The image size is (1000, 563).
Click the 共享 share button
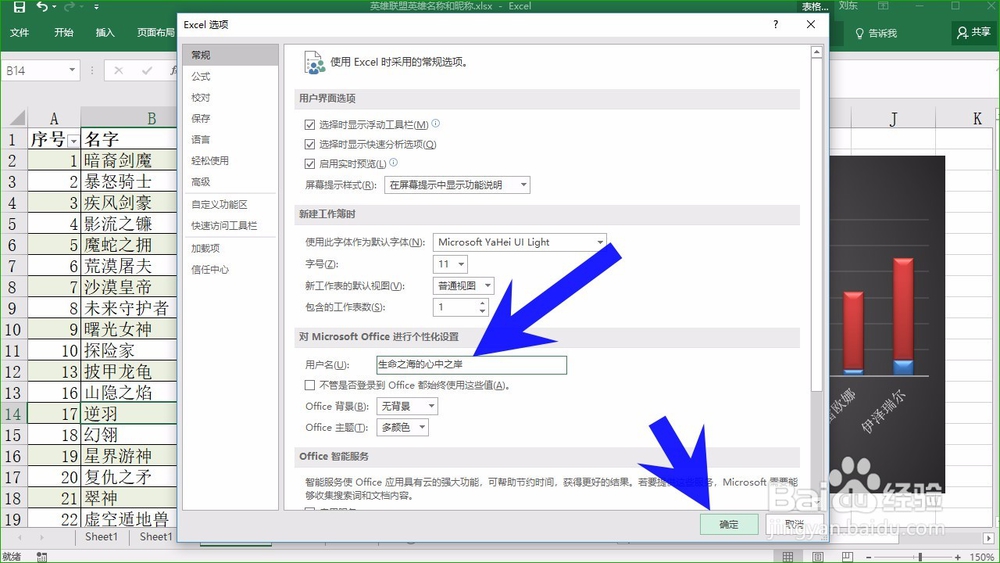coord(973,32)
